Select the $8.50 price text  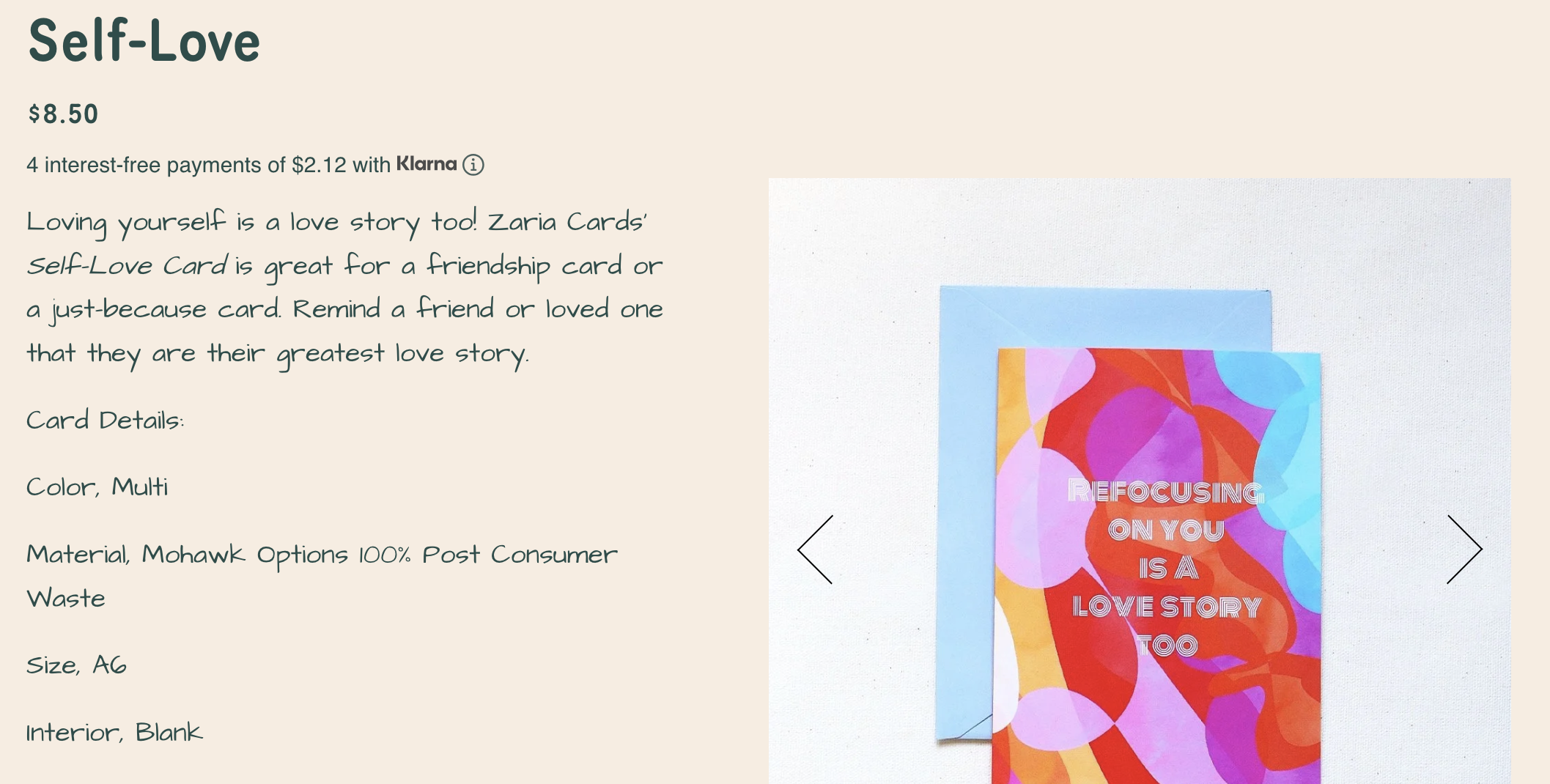[x=63, y=114]
